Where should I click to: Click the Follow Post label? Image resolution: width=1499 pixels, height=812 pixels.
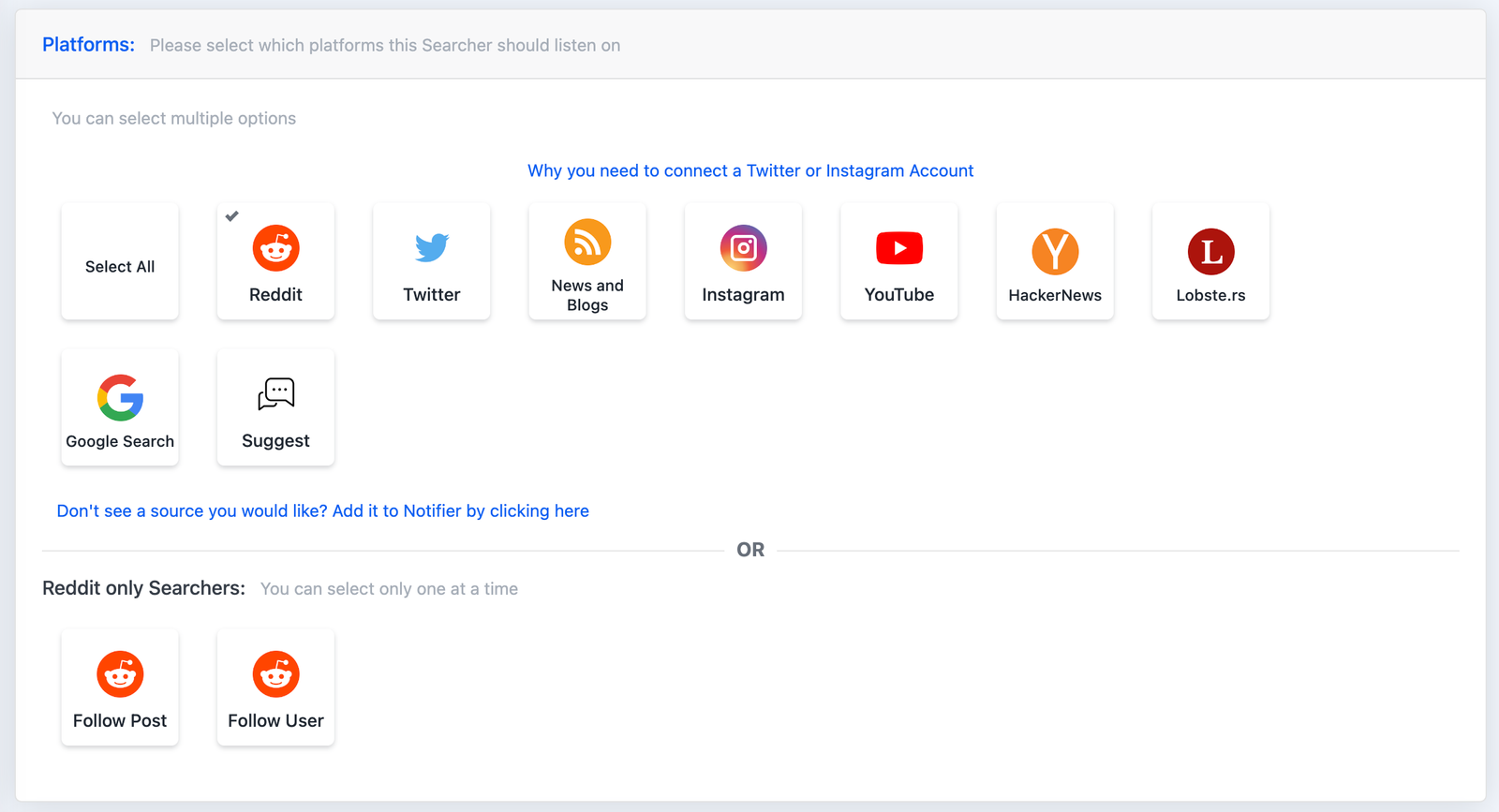pos(120,721)
